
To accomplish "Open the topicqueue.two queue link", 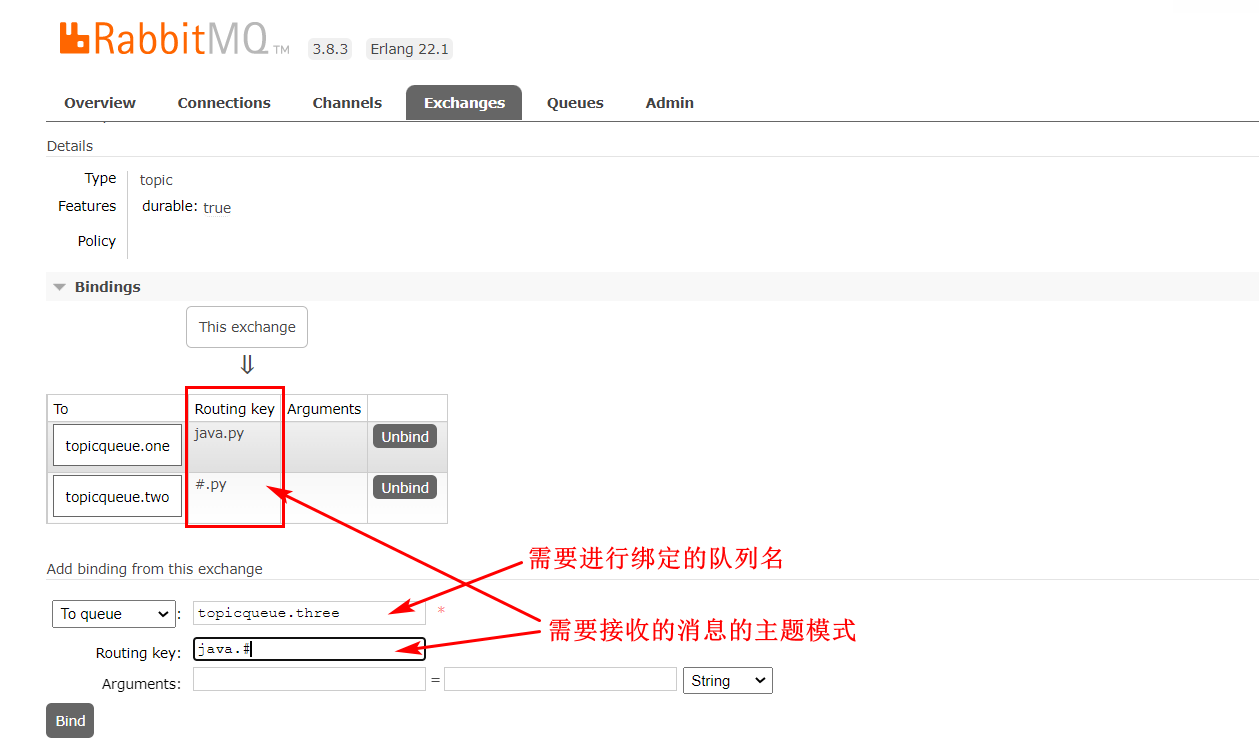I will (117, 497).
